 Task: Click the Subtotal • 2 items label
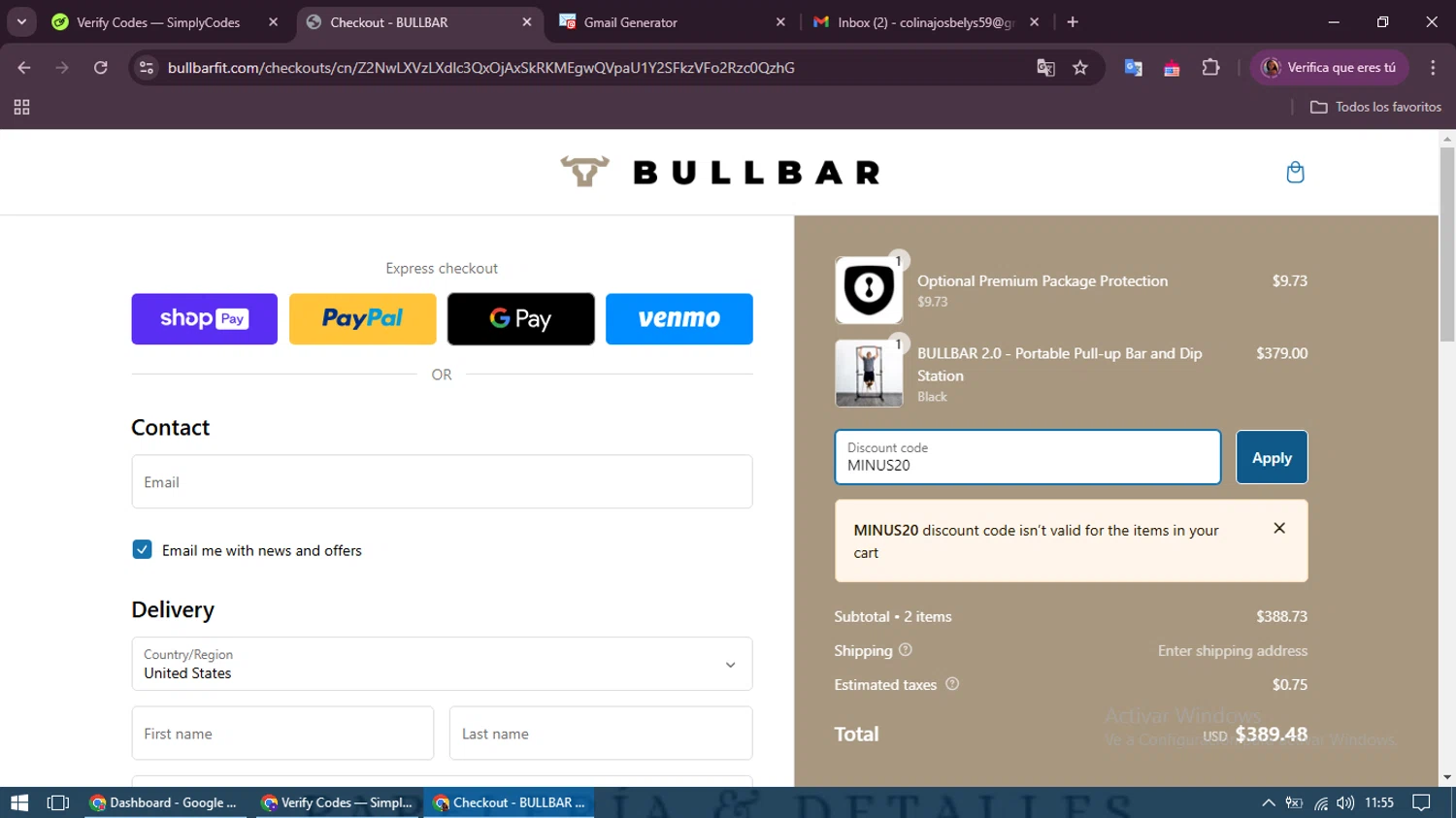pos(893,616)
